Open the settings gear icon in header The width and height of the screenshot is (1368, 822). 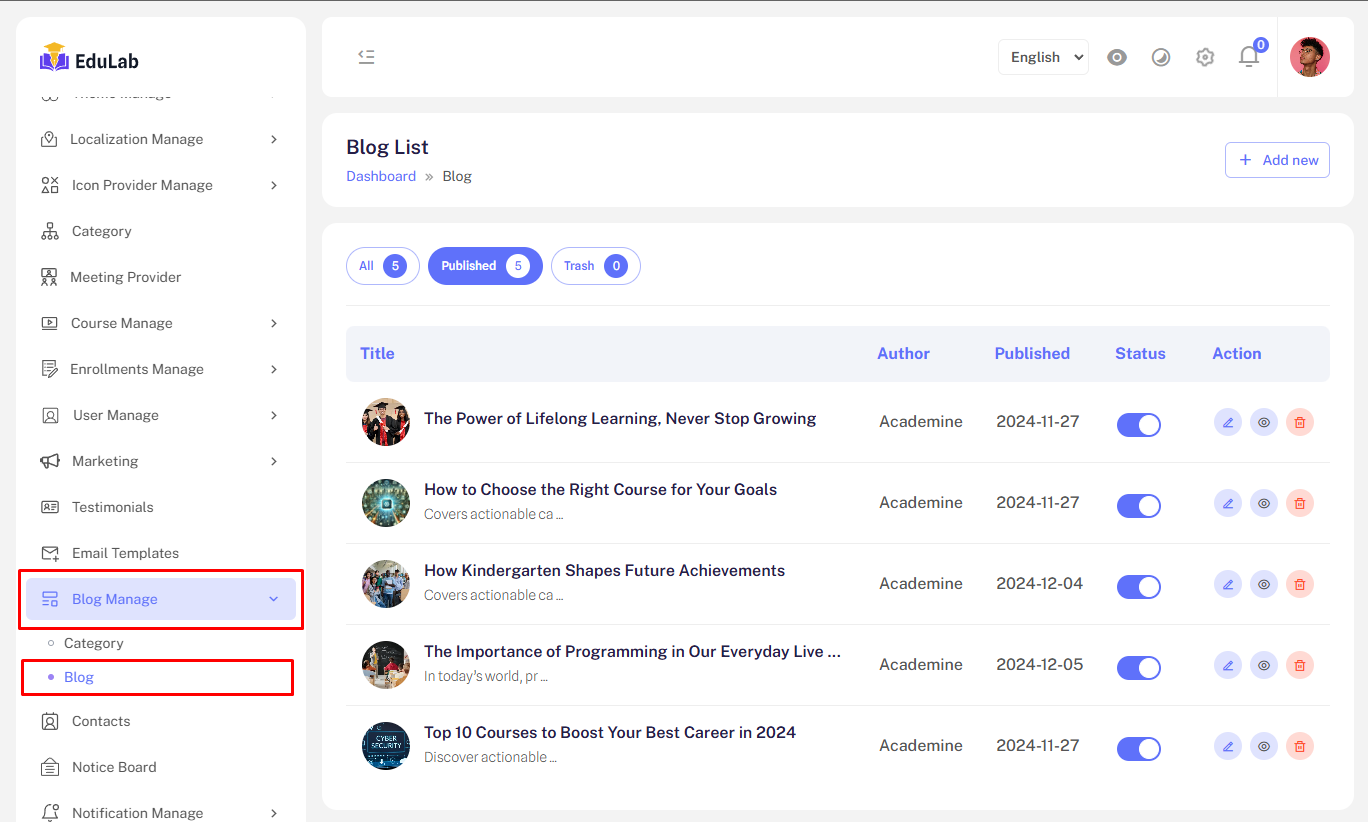[1205, 57]
